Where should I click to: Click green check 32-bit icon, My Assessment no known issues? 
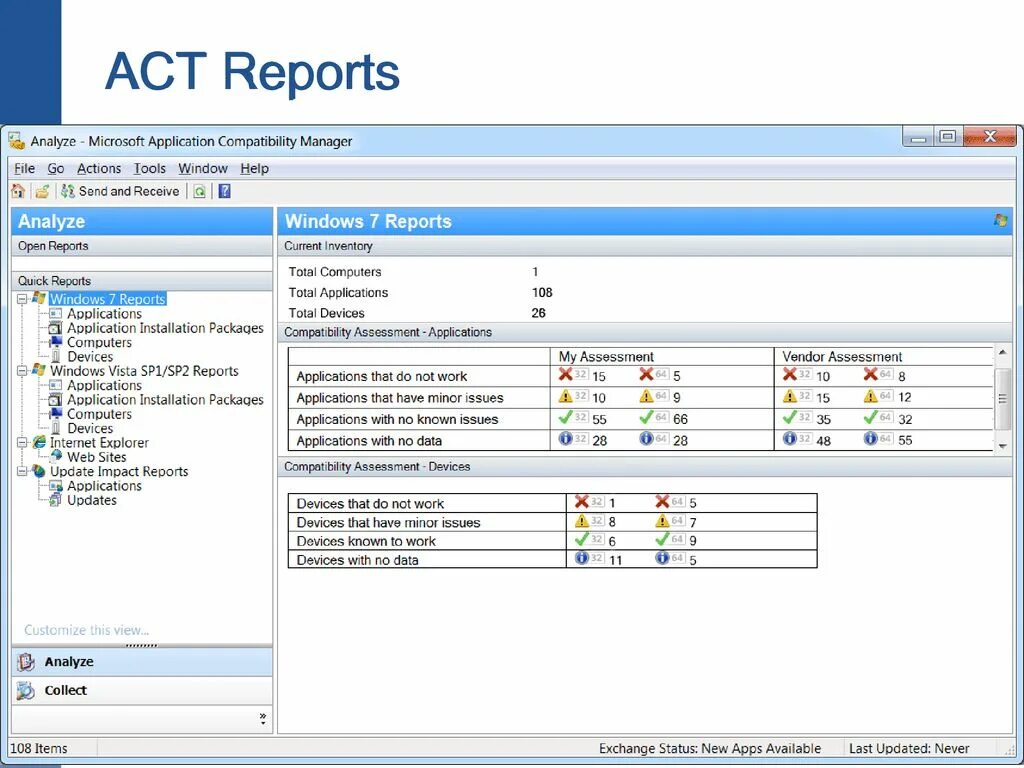[566, 417]
